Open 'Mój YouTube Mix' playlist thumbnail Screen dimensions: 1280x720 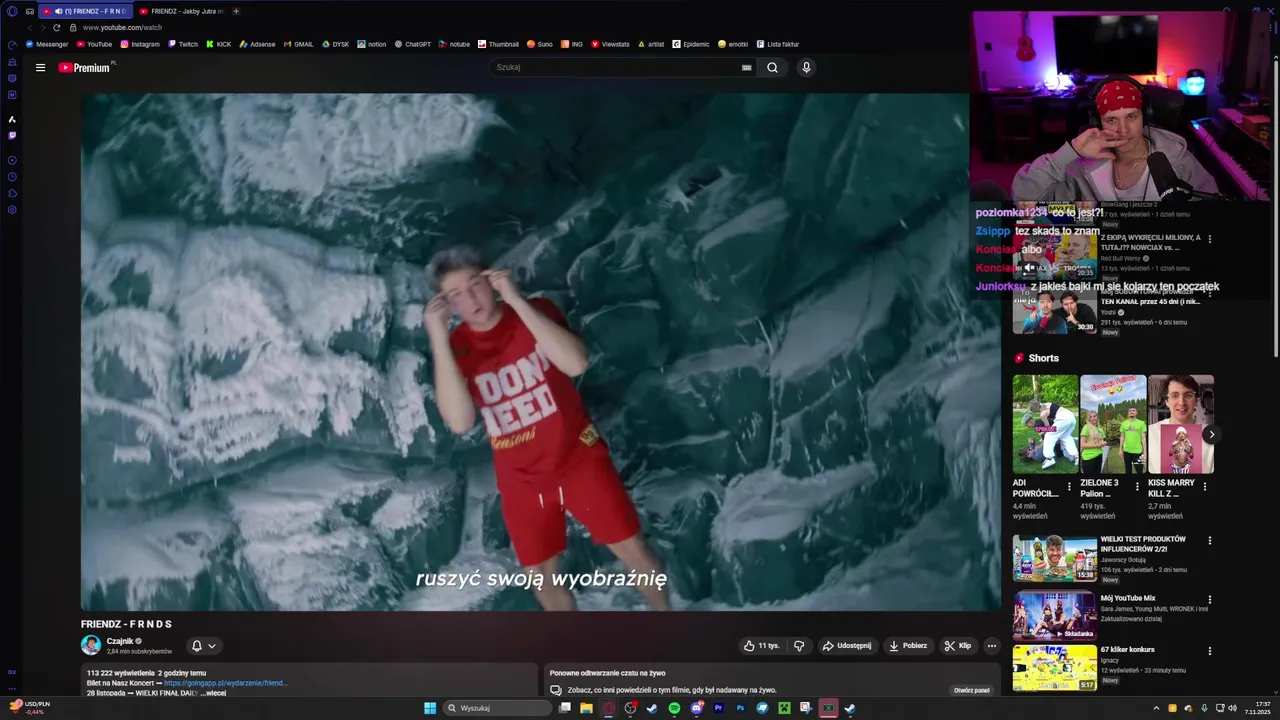click(x=1054, y=615)
